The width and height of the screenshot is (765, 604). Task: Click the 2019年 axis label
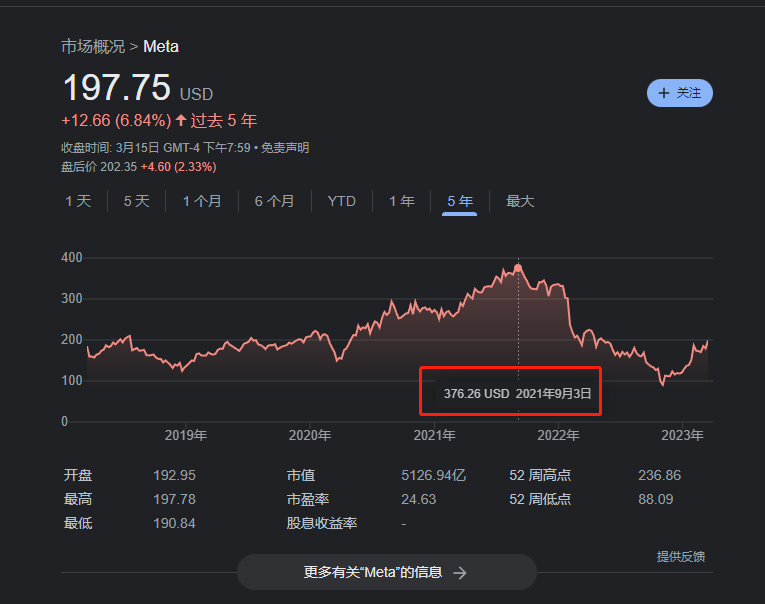tap(185, 435)
